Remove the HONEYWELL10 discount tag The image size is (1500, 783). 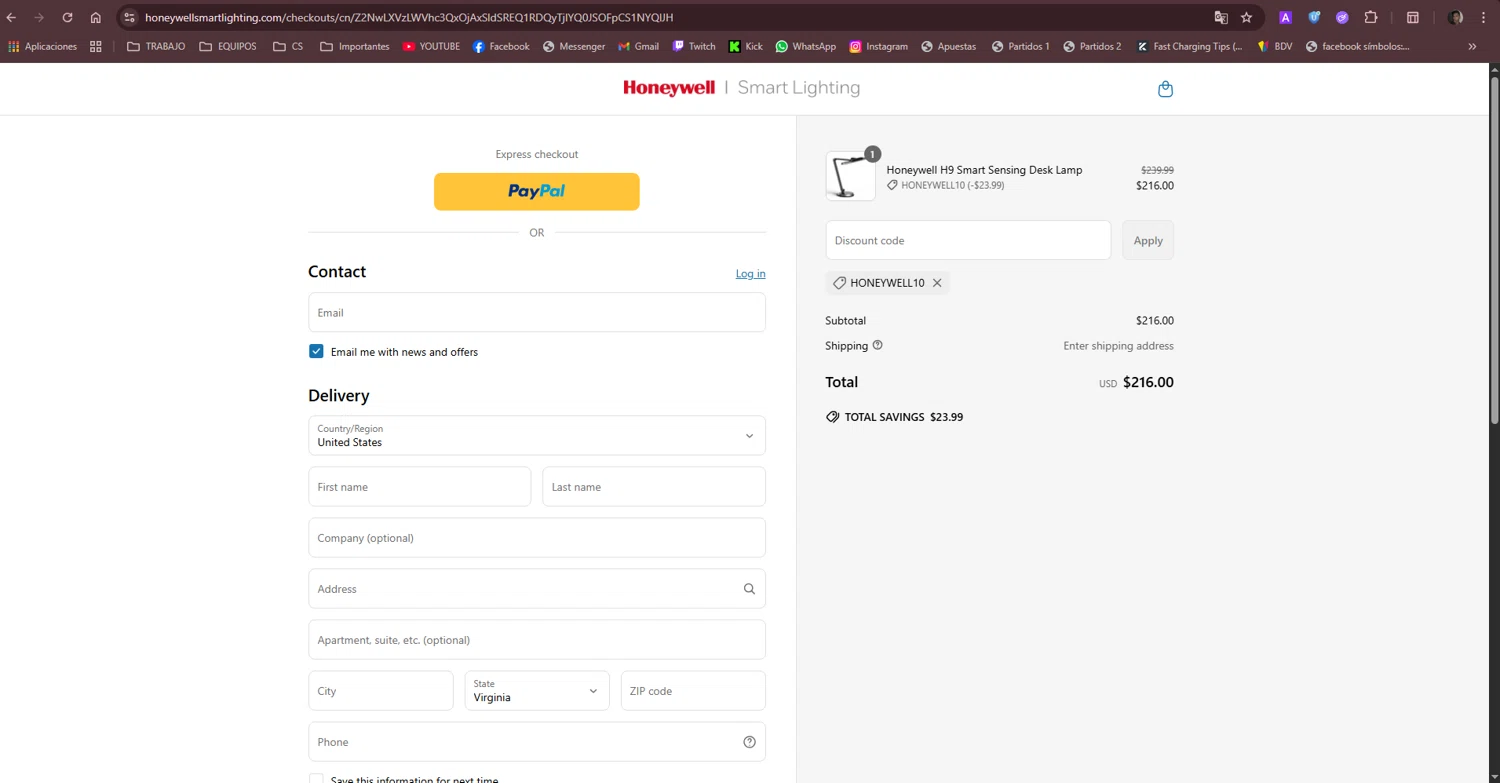click(x=937, y=283)
